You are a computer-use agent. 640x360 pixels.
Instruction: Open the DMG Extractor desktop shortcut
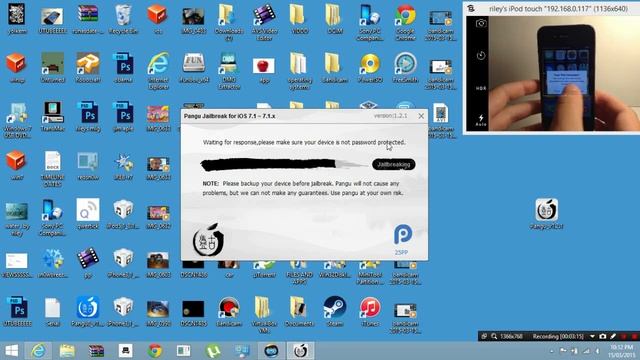229,70
